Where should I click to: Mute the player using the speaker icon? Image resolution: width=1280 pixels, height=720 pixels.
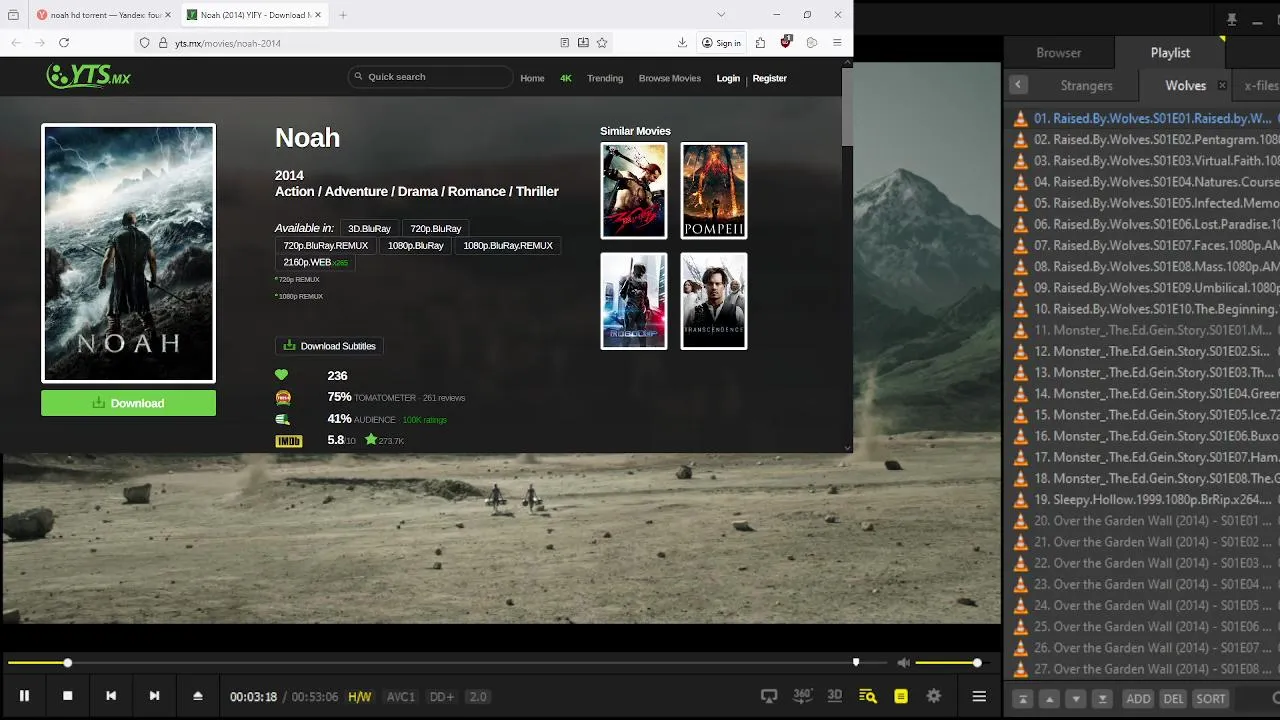[903, 662]
